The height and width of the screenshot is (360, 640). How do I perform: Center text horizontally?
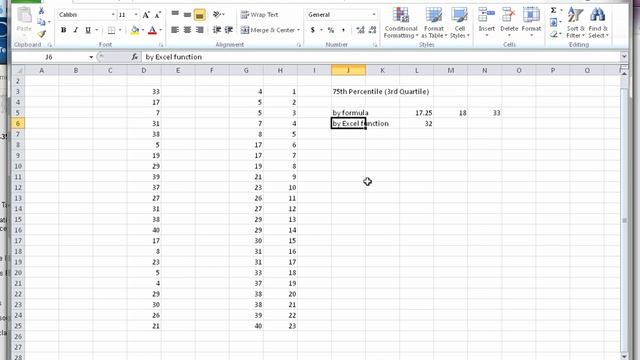187,30
